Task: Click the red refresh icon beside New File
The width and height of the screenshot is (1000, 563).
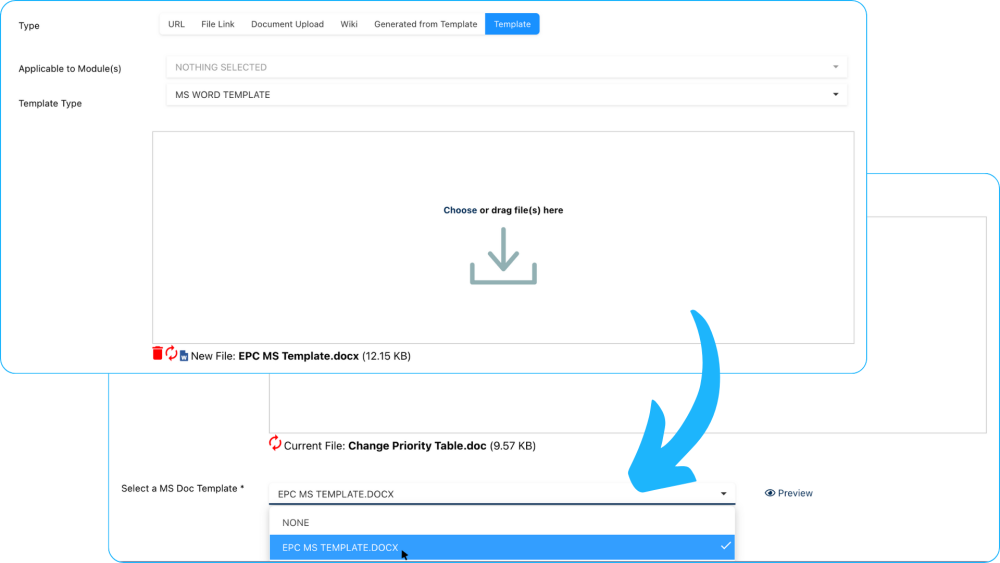Action: [x=171, y=353]
